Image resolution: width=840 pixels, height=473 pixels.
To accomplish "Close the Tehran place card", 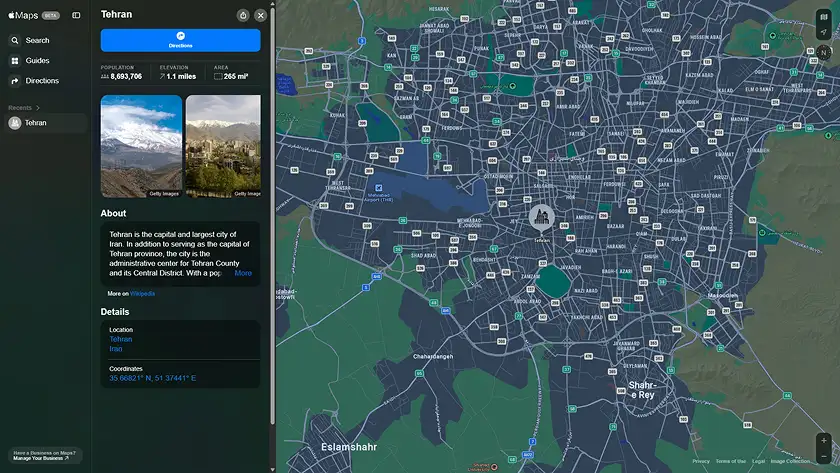I will coord(260,15).
